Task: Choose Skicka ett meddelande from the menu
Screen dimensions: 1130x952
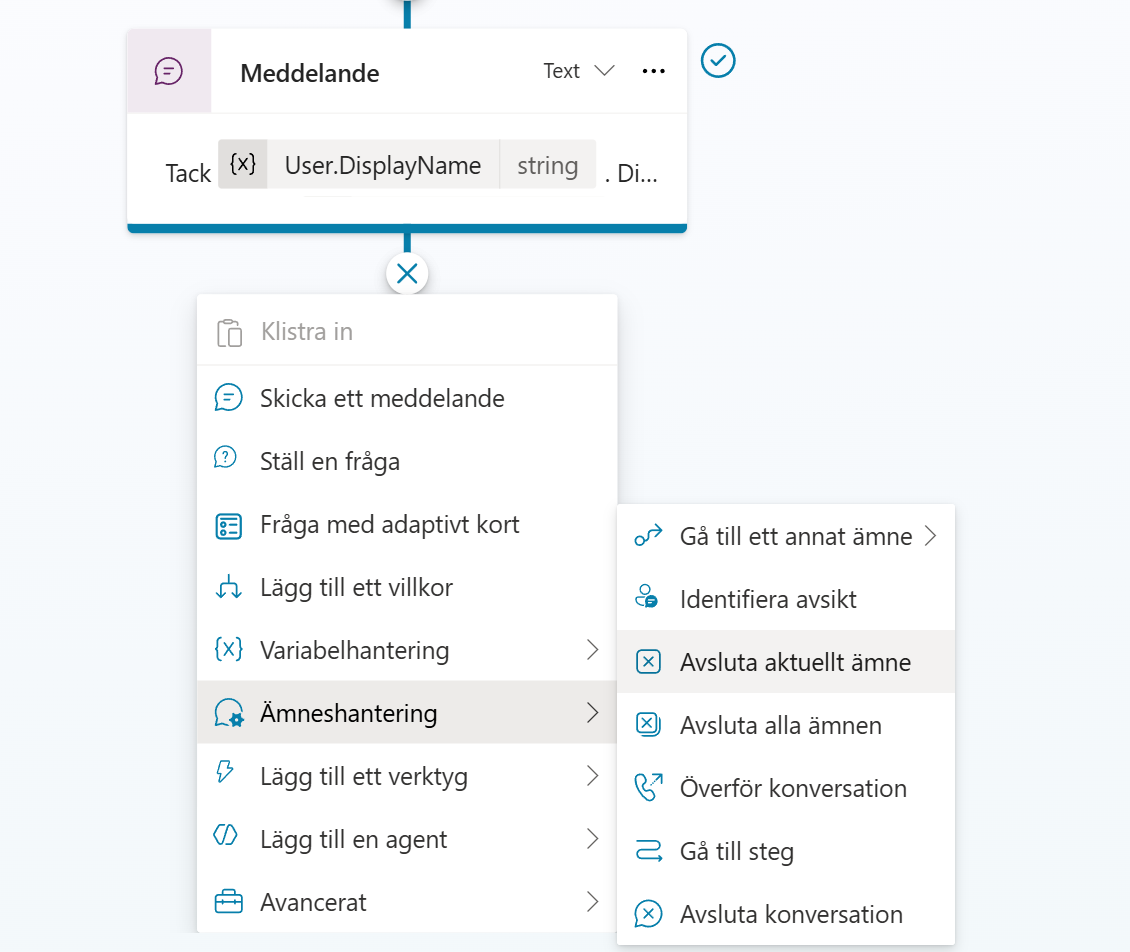Action: [407, 398]
